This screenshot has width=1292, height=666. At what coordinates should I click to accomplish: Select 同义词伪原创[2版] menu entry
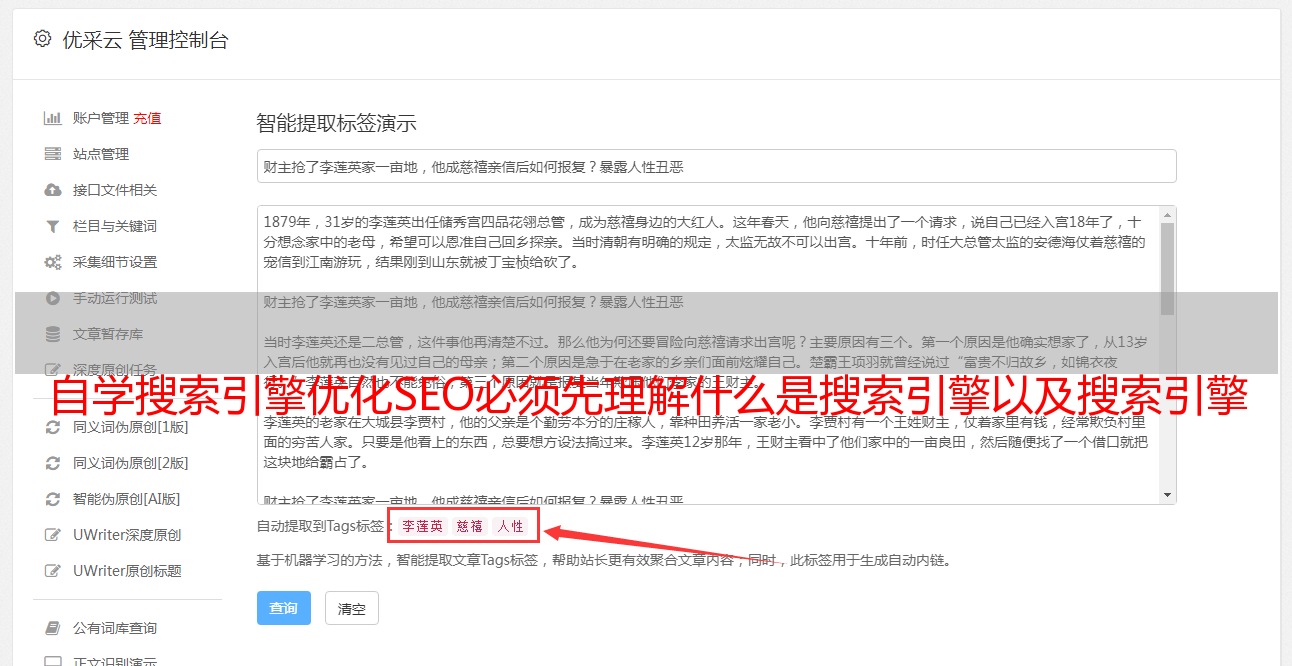pyautogui.click(x=130, y=463)
